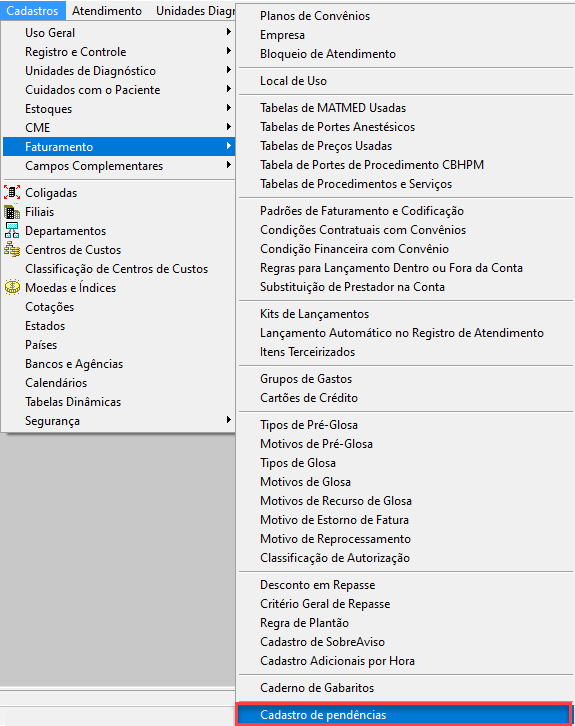Screen dimensions: 575x726
Task: Expand the CME submenu arrow
Action: point(229,127)
